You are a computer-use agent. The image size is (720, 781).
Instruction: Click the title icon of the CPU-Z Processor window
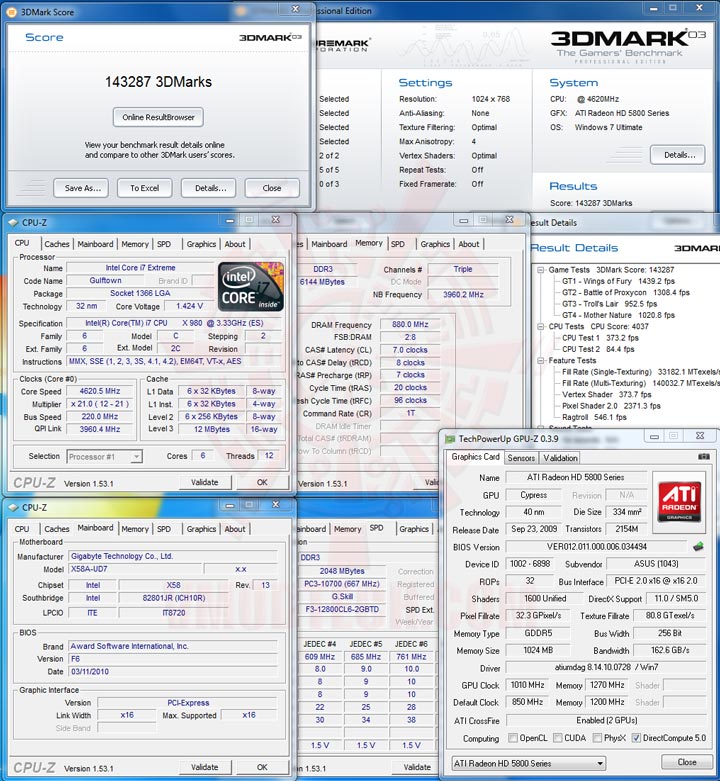point(13,223)
